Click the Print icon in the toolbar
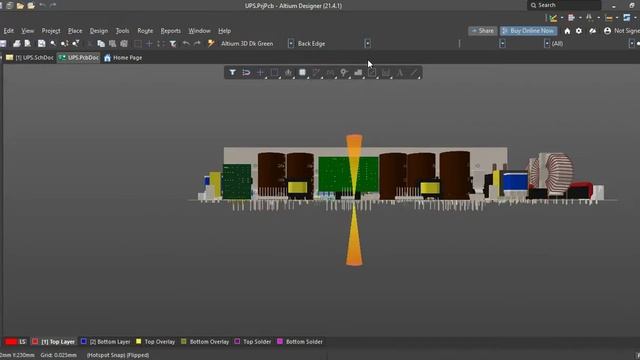Screen dimensions: 640x360 pos(17,44)
